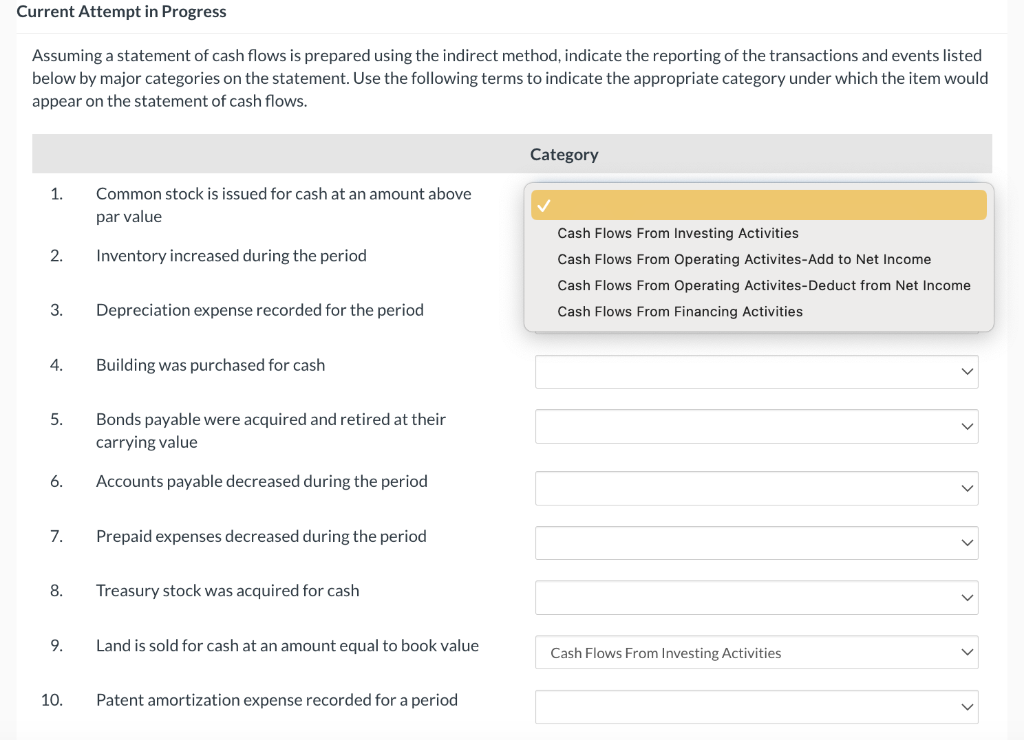Click the highlighted blank option in the open dropdown
1024x740 pixels.
point(760,204)
